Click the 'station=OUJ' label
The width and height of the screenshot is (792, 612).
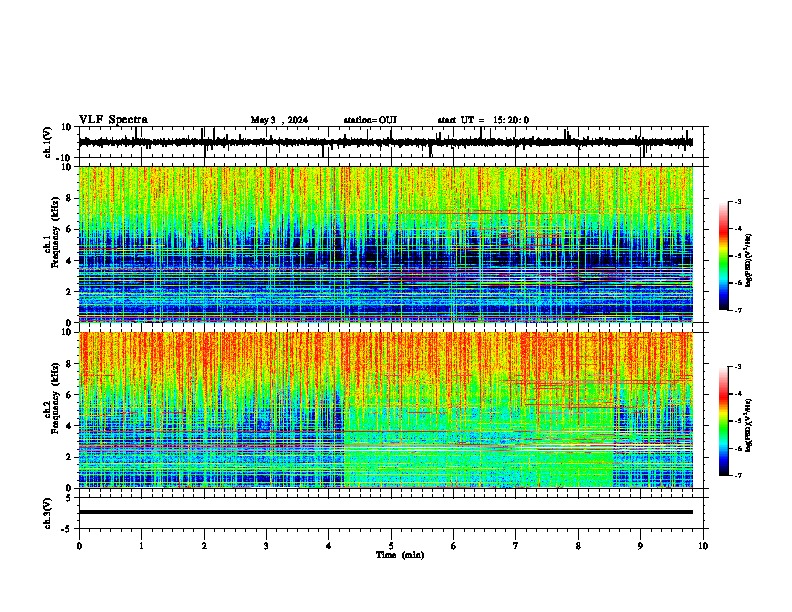point(370,120)
